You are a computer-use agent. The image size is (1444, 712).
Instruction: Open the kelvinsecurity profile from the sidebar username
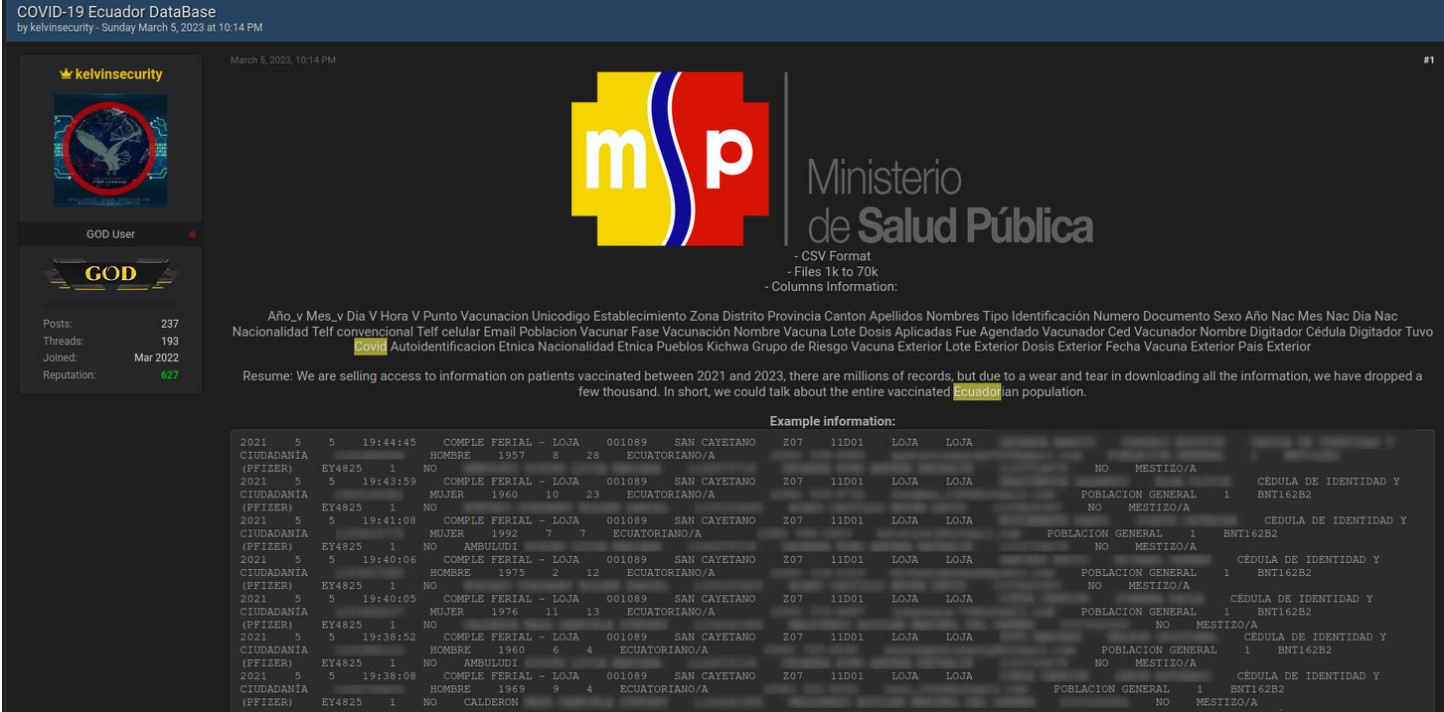[x=118, y=75]
